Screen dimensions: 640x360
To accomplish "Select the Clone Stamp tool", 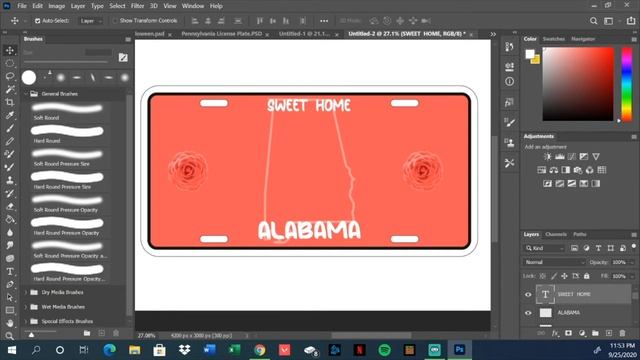I will pyautogui.click(x=10, y=180).
